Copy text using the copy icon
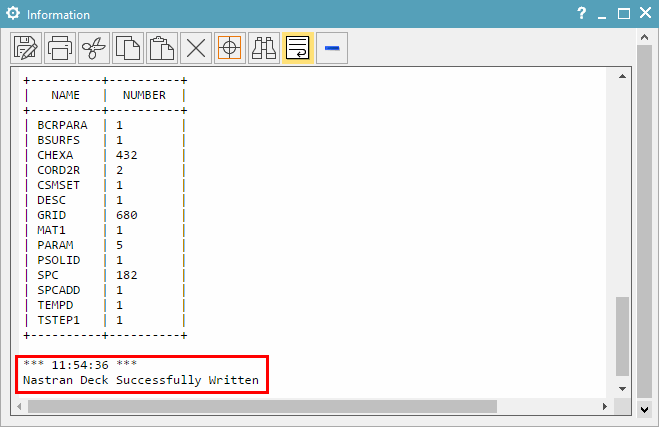This screenshot has height=427, width=659. coord(128,48)
